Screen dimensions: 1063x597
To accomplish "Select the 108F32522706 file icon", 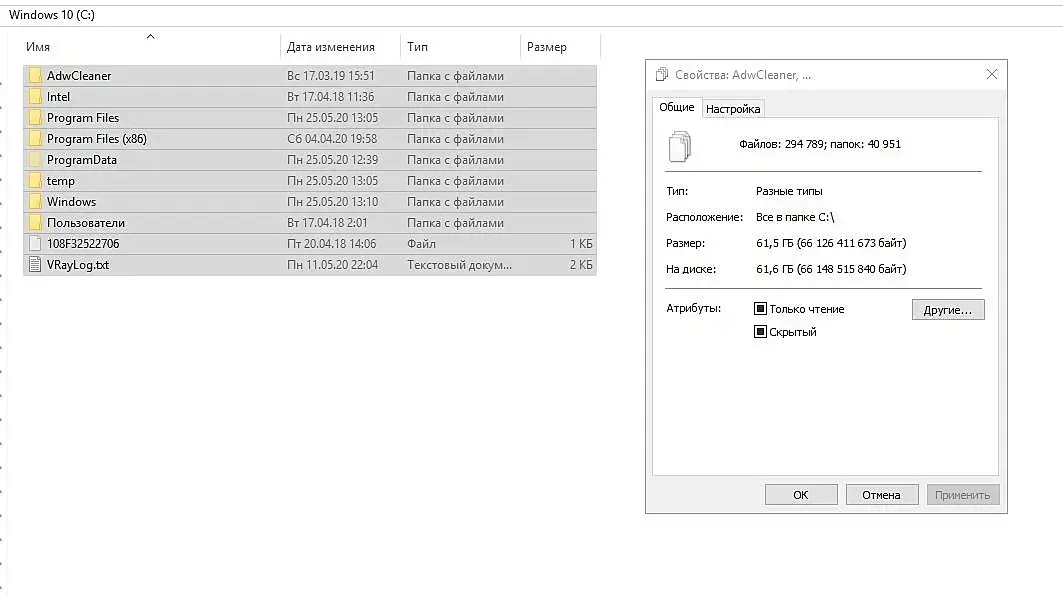I will click(35, 243).
